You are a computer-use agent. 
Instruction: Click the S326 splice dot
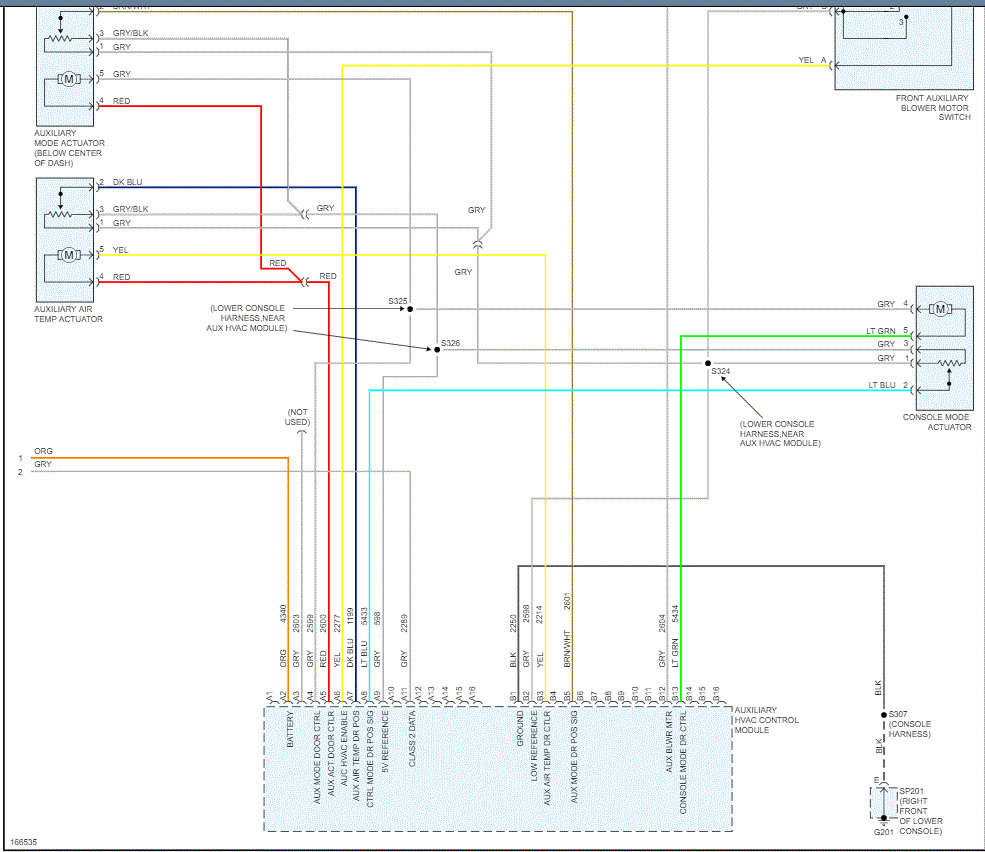point(437,350)
